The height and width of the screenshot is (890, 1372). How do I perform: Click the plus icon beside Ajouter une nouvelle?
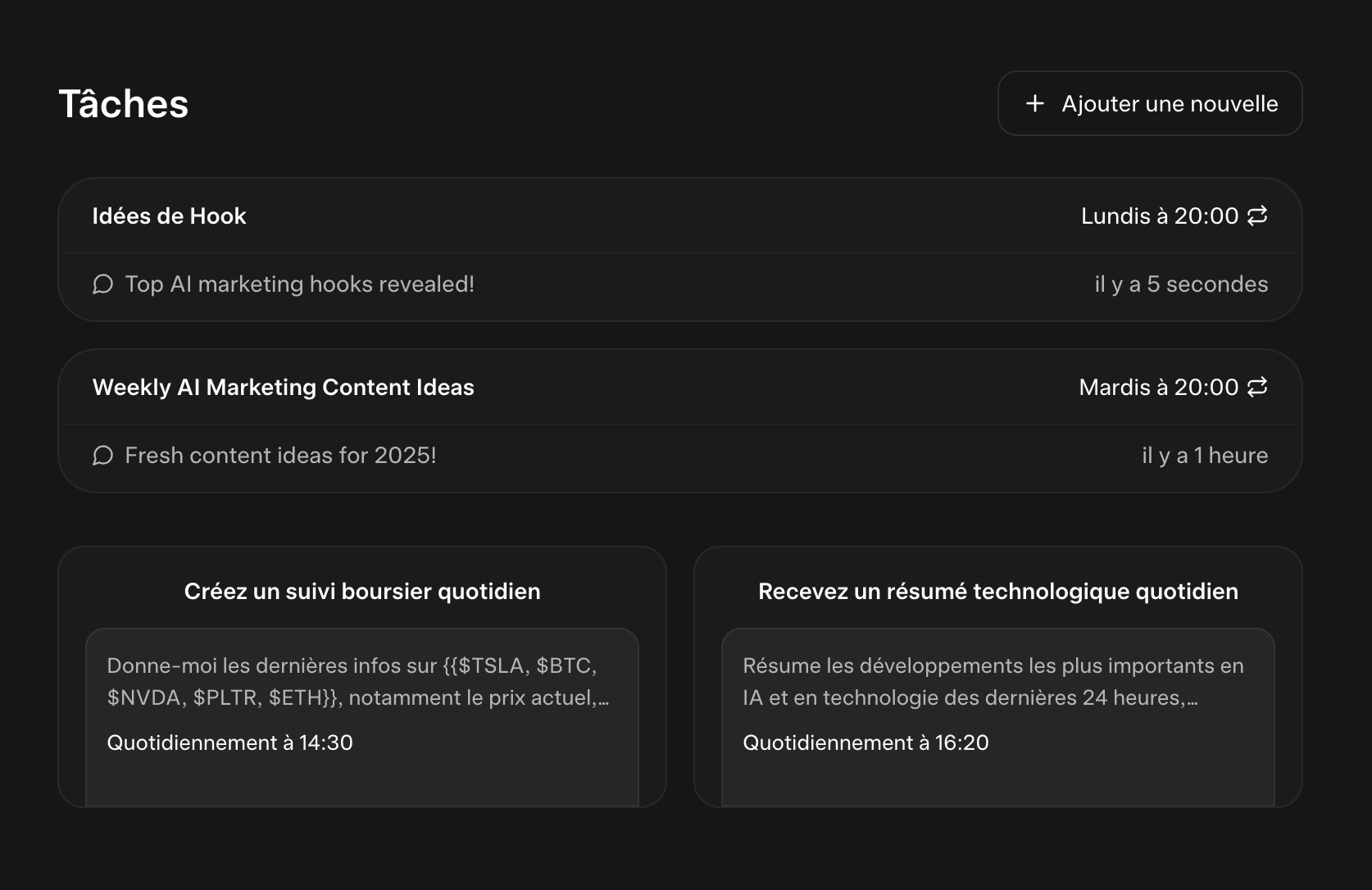(1035, 103)
